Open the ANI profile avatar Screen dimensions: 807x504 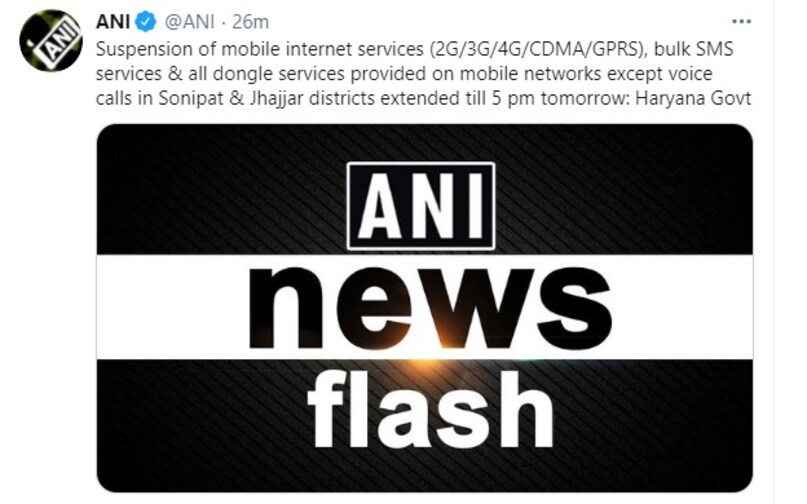pos(51,40)
